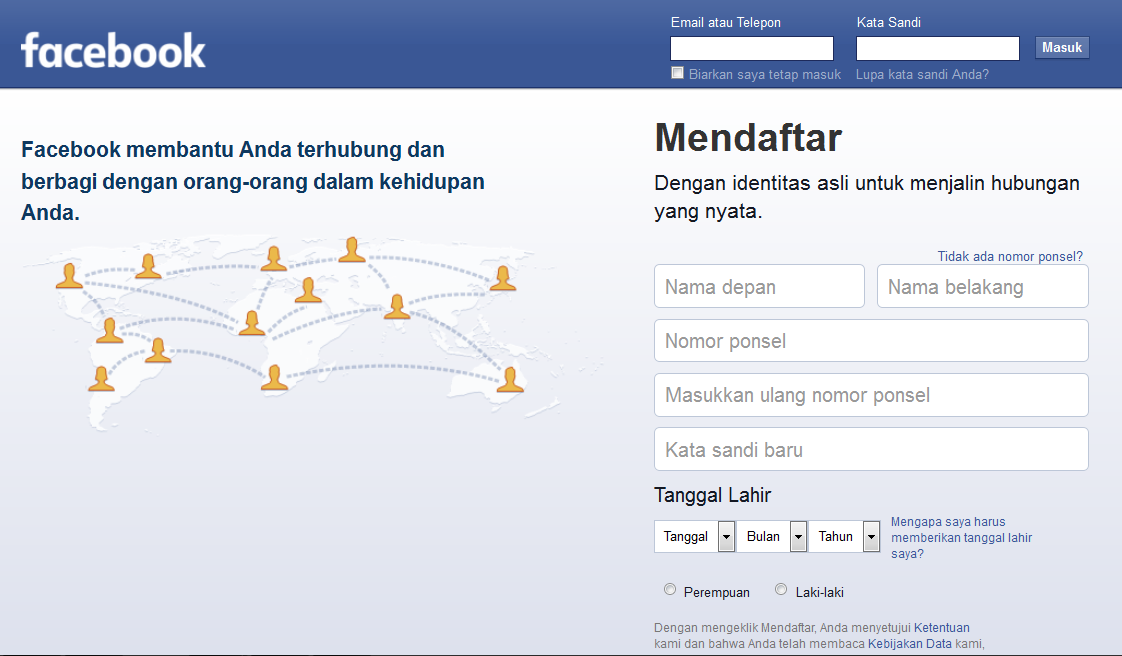The height and width of the screenshot is (656, 1122).
Task: Click the Nama belakang field
Action: pyautogui.click(x=982, y=286)
